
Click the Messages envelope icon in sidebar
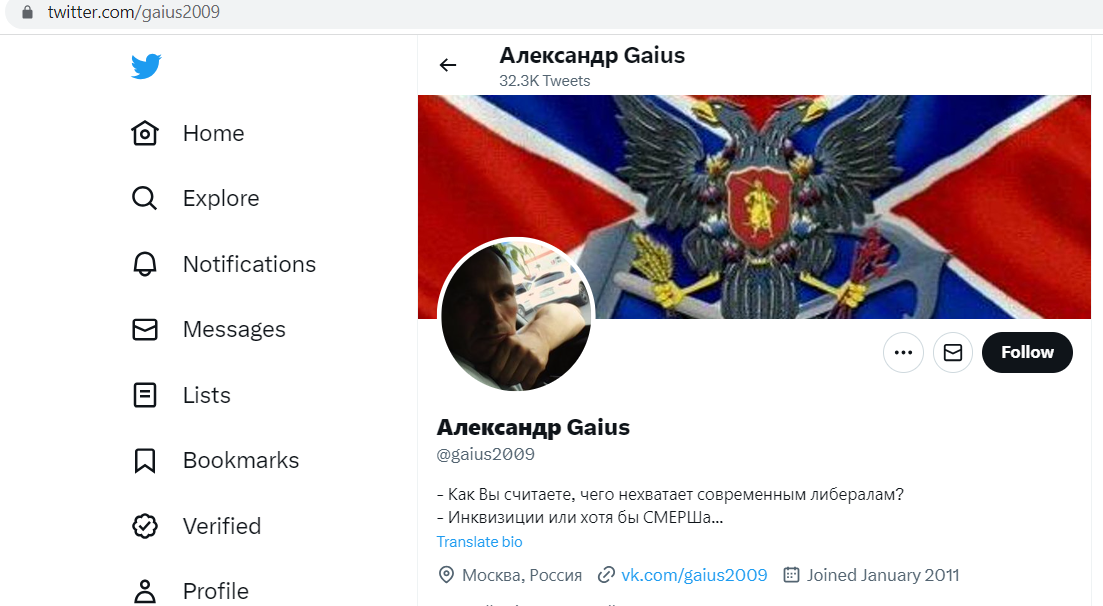coord(145,329)
